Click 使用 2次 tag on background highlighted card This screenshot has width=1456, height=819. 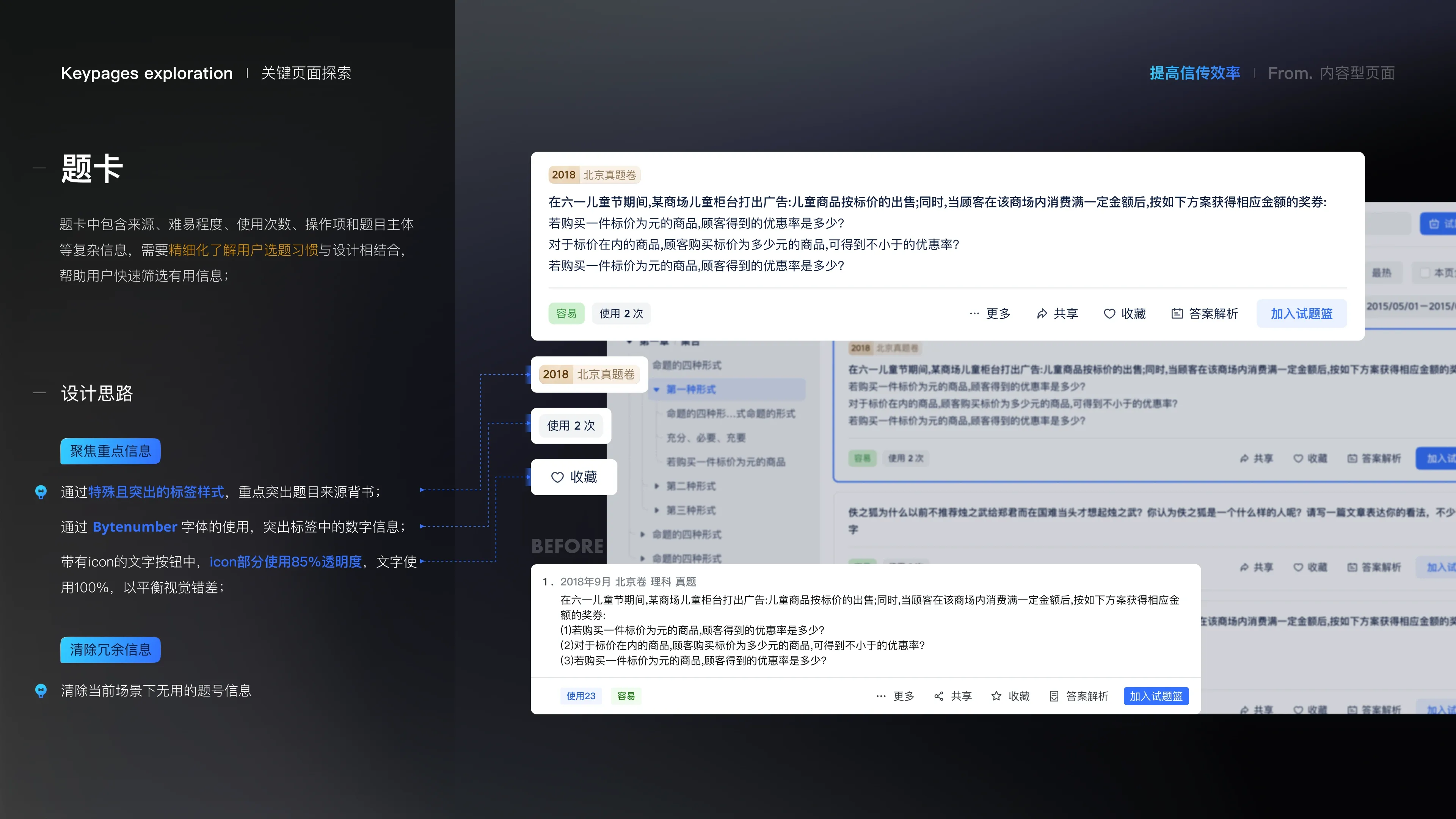coord(905,458)
